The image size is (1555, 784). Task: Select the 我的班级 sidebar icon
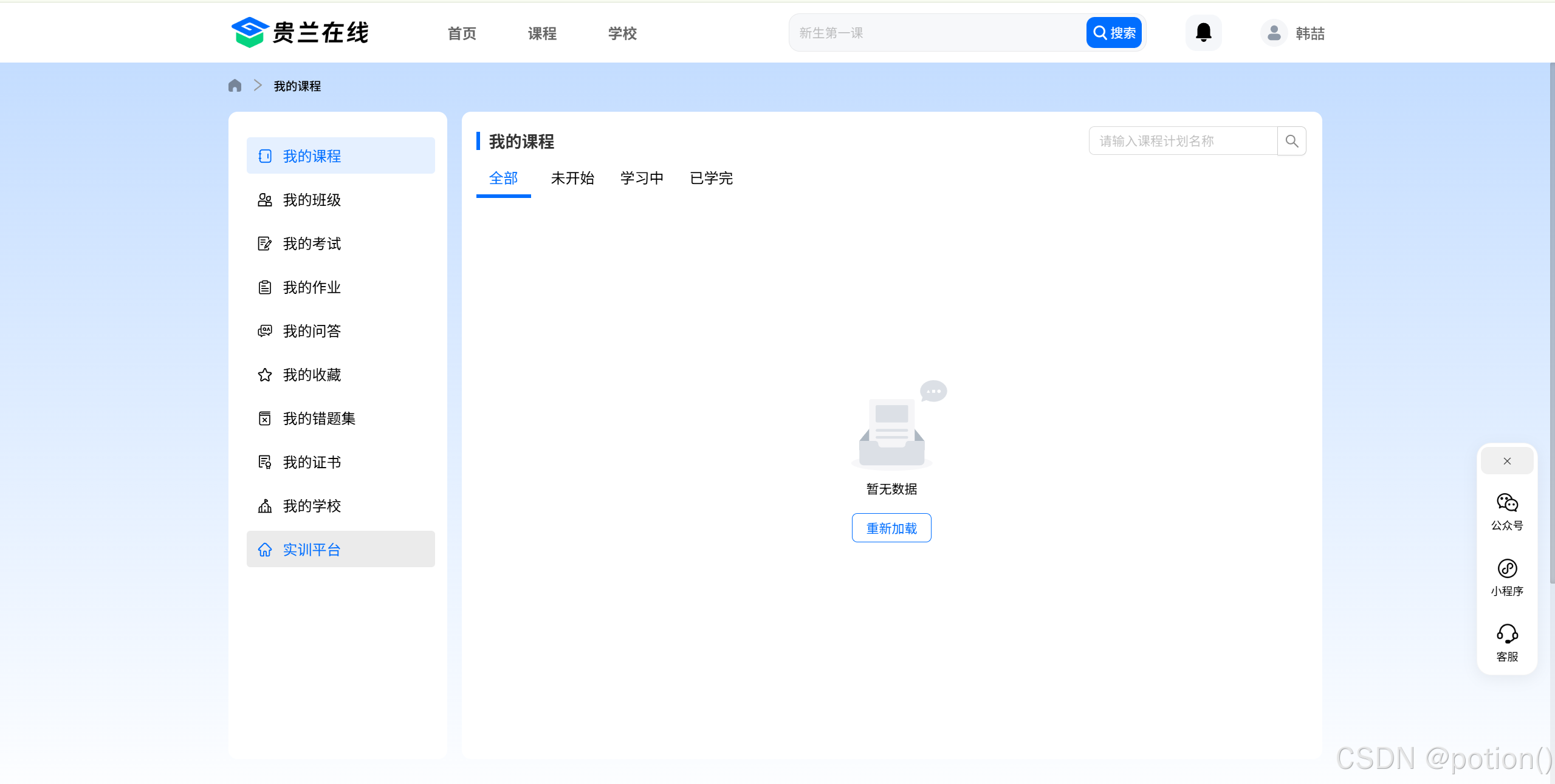click(265, 199)
